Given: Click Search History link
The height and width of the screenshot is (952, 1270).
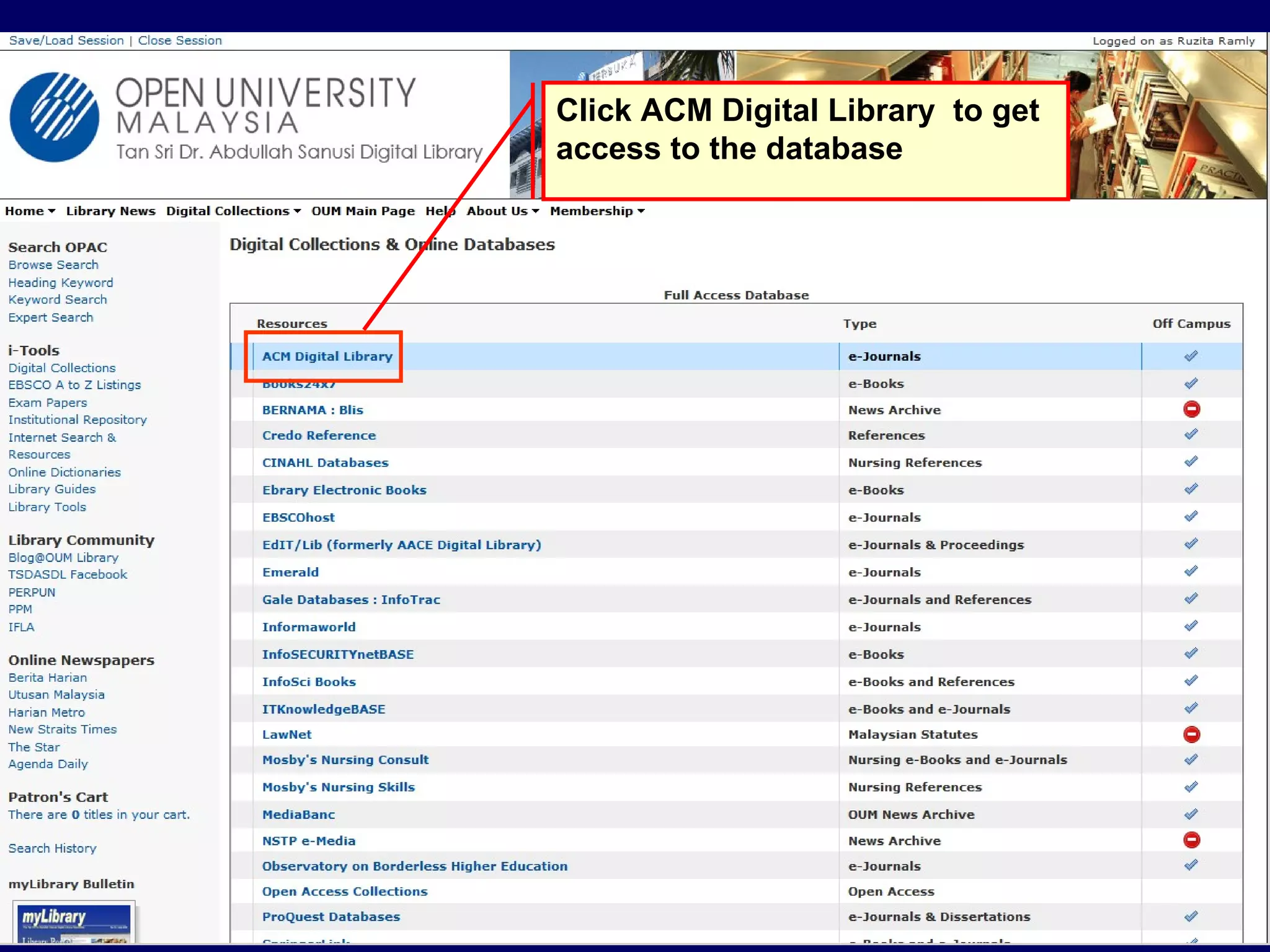Looking at the screenshot, I should (x=53, y=848).
